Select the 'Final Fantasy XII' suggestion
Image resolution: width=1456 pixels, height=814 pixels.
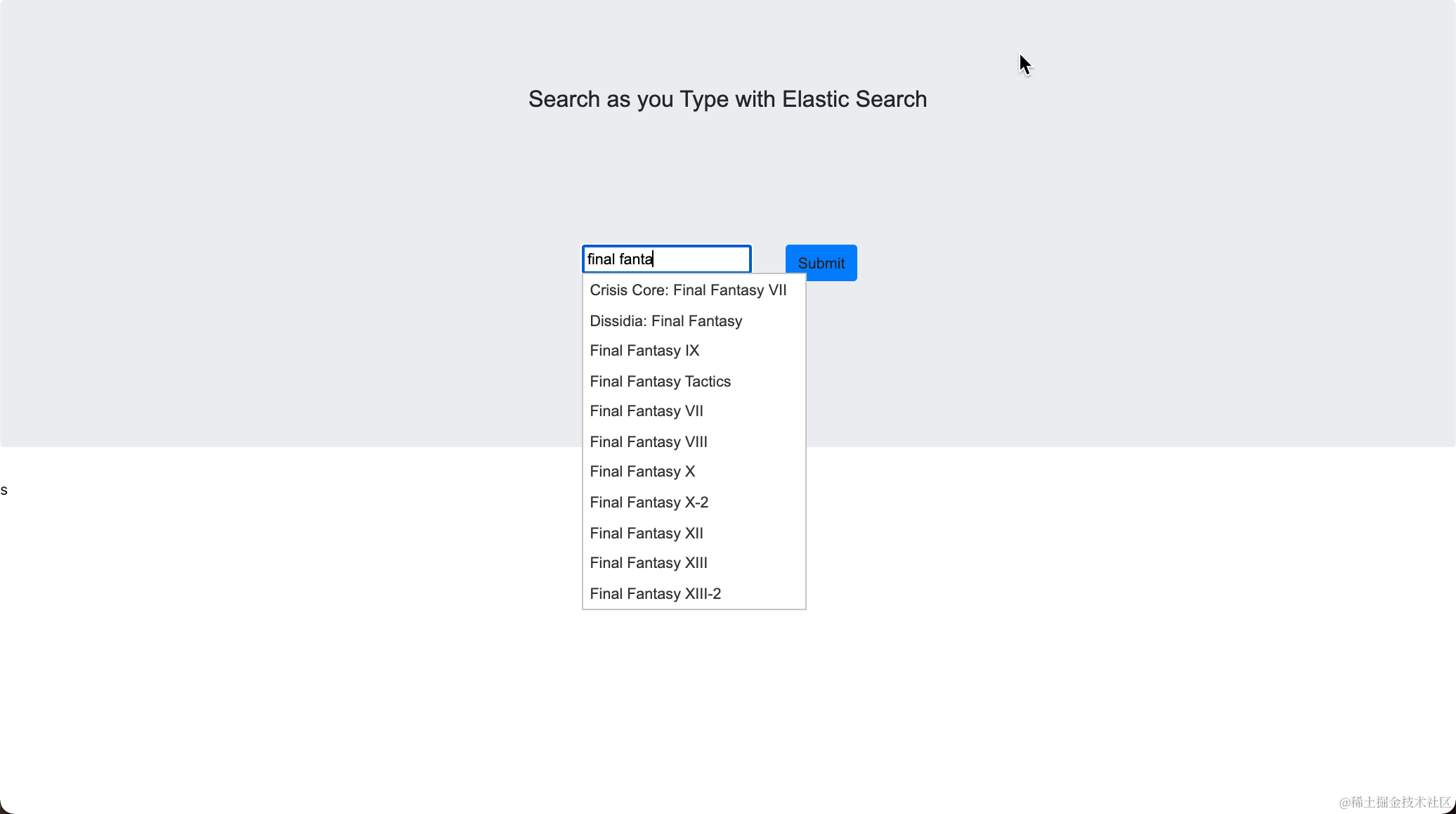(646, 534)
